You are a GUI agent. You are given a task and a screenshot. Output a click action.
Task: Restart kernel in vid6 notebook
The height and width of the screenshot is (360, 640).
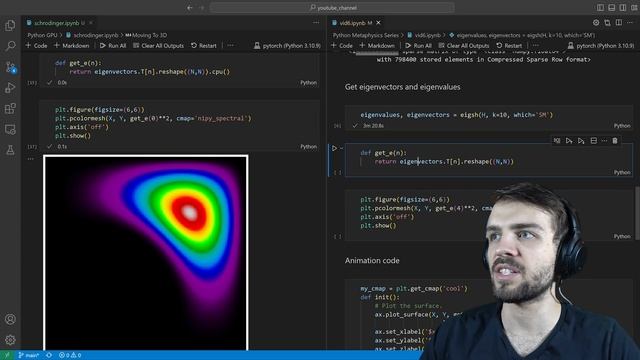click(509, 46)
